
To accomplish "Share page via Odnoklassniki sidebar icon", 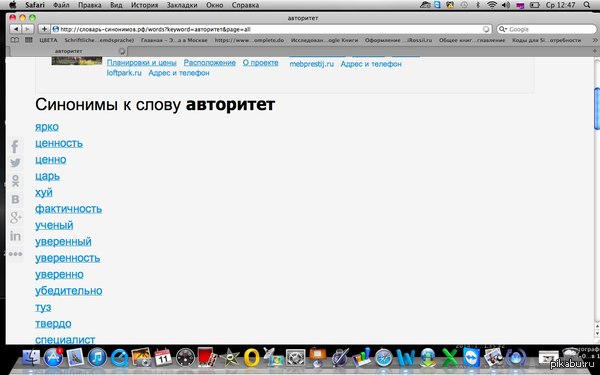I will tap(15, 181).
